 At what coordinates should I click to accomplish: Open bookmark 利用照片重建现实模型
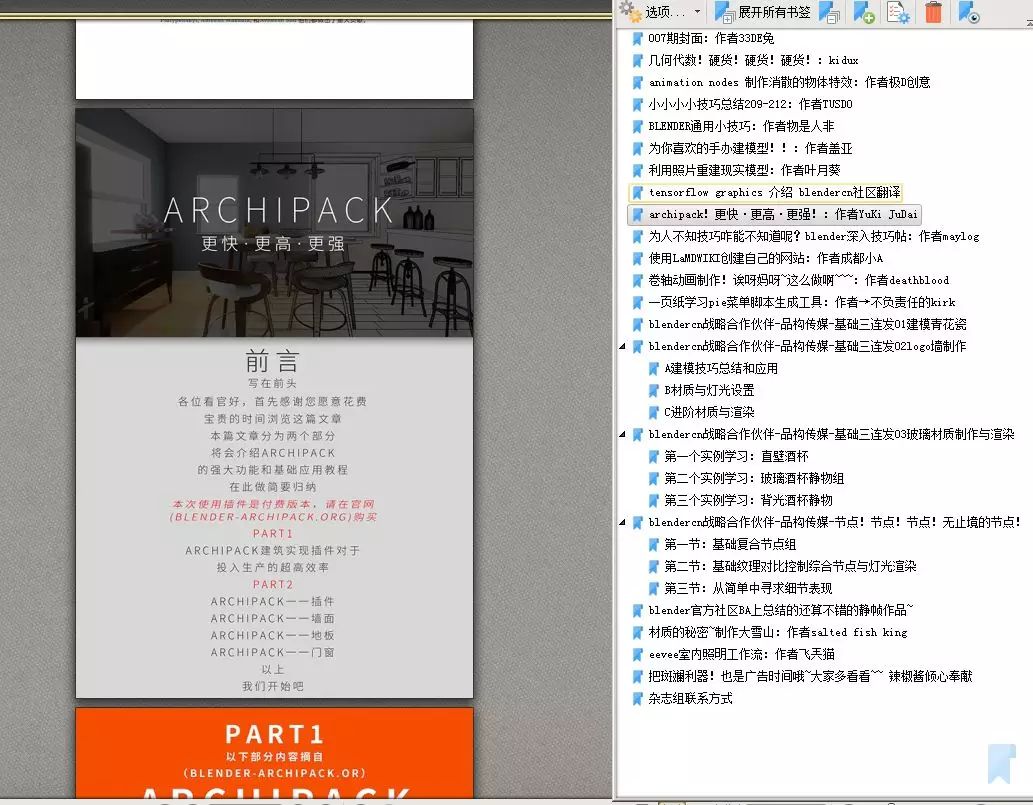[x=744, y=170]
